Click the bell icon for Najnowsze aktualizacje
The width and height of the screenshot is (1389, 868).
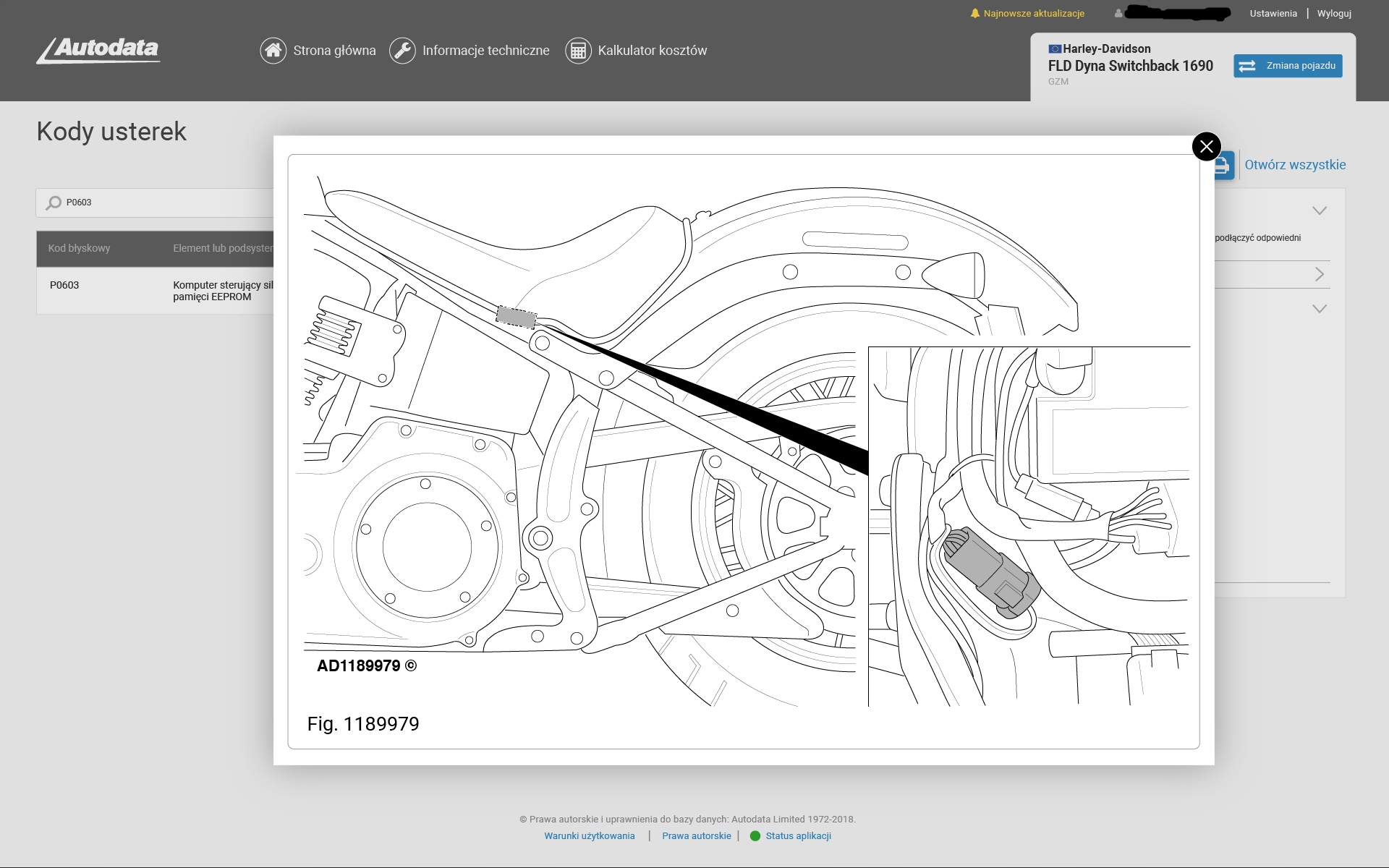pos(974,13)
